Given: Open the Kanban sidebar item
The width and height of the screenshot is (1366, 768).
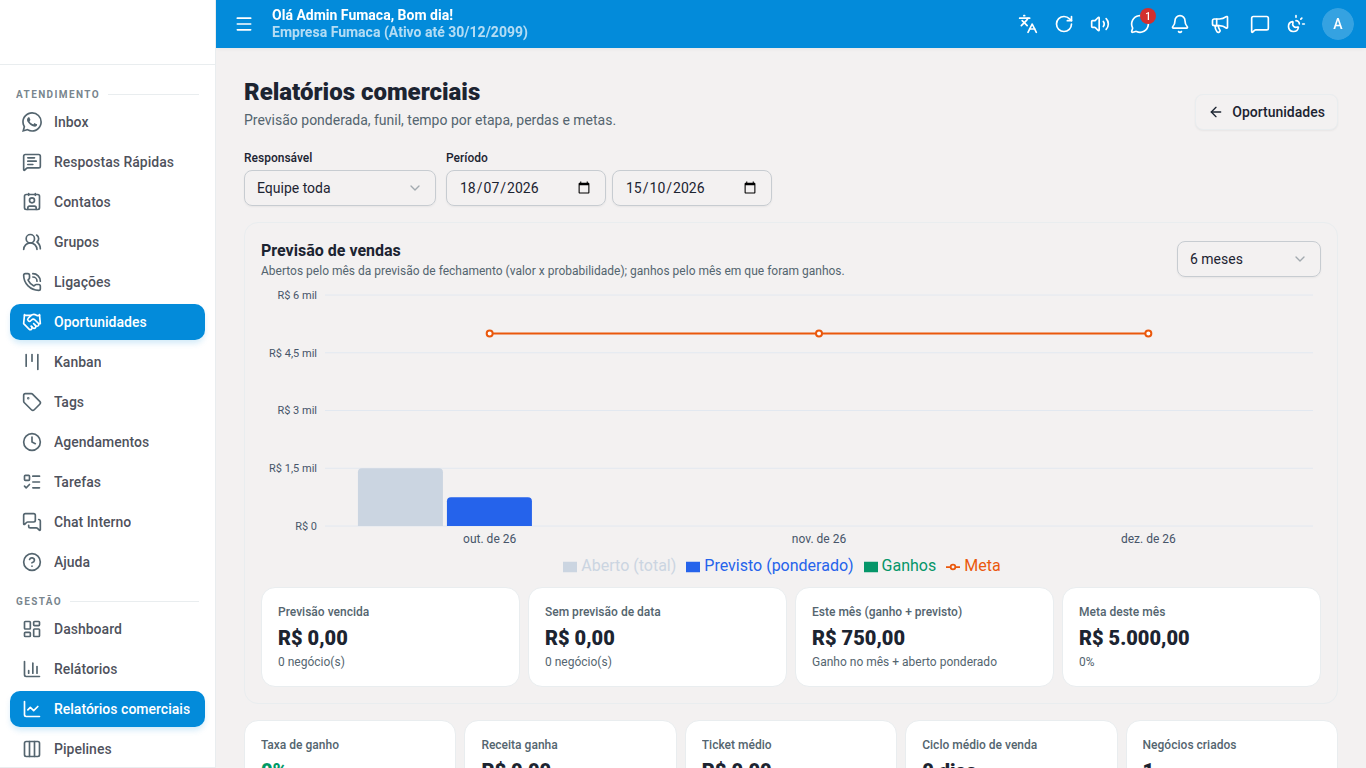Looking at the screenshot, I should coord(108,362).
